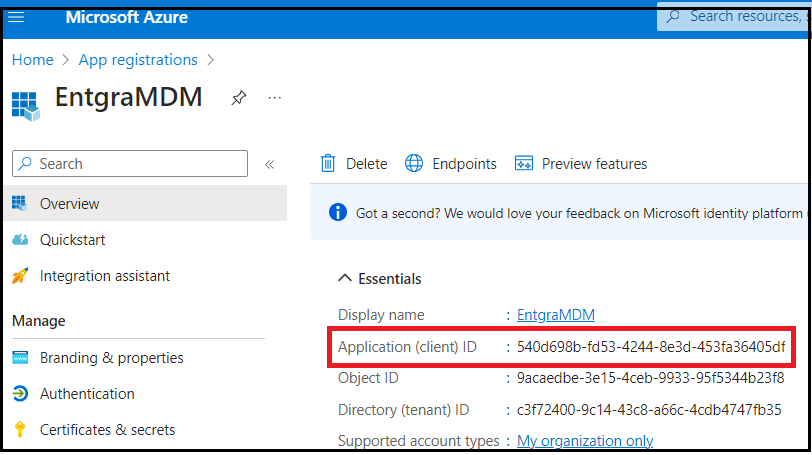Click the Integration assistant rocket icon

click(x=20, y=275)
